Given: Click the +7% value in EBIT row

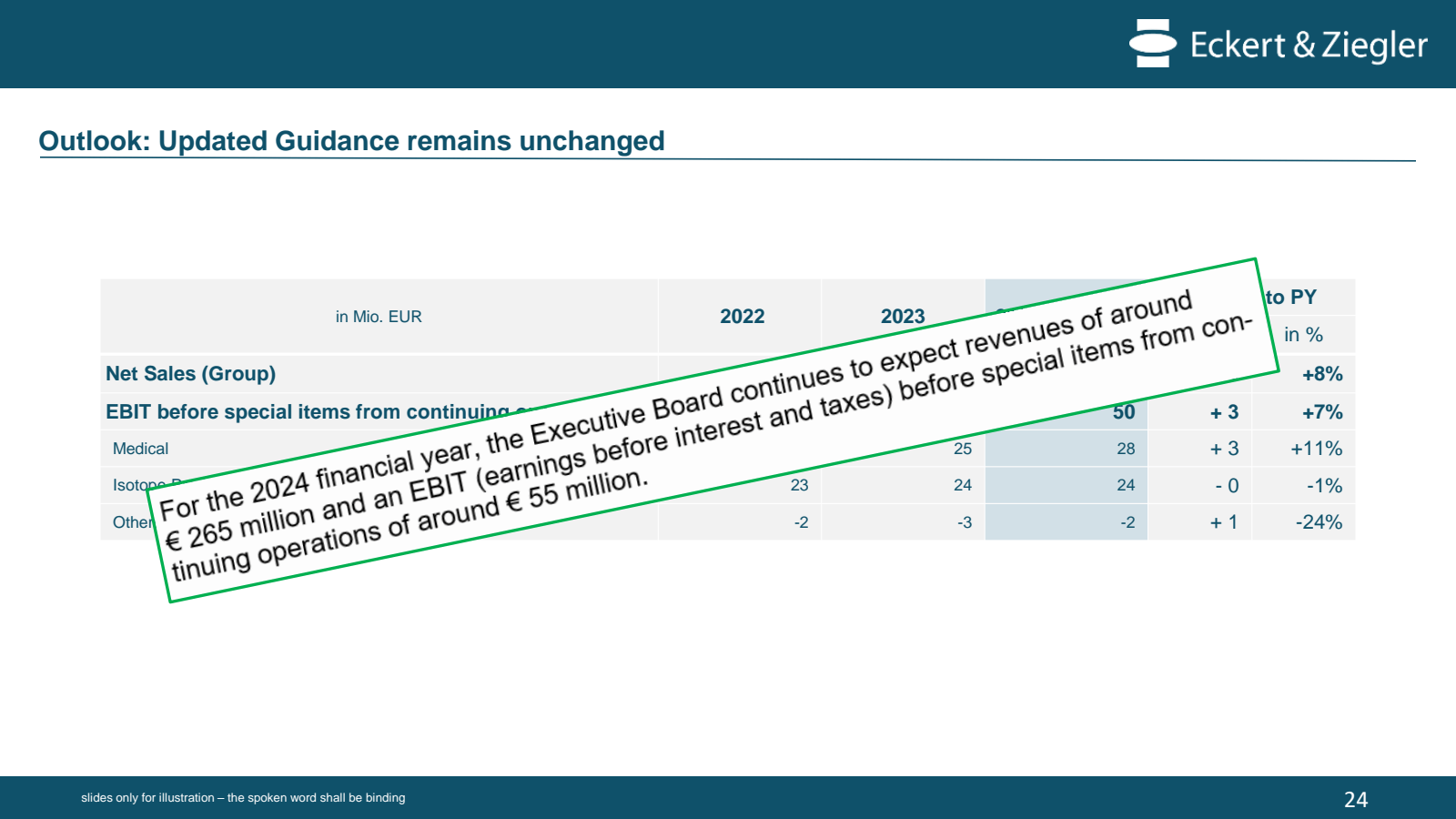Looking at the screenshot, I should 1322,412.
